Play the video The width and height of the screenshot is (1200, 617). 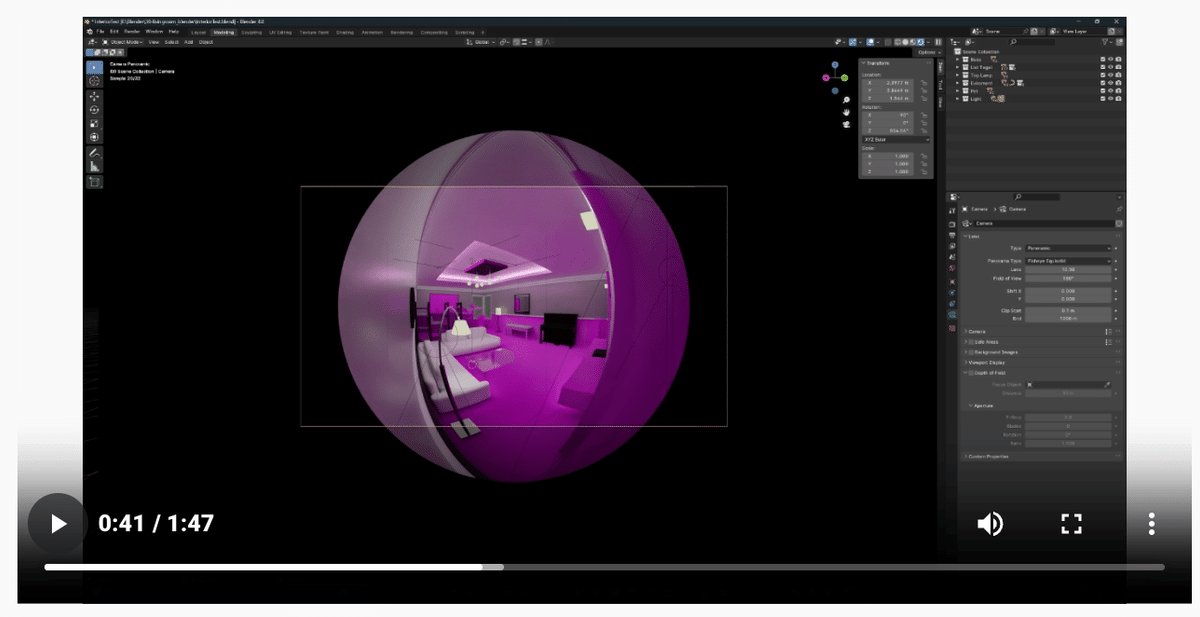click(57, 524)
